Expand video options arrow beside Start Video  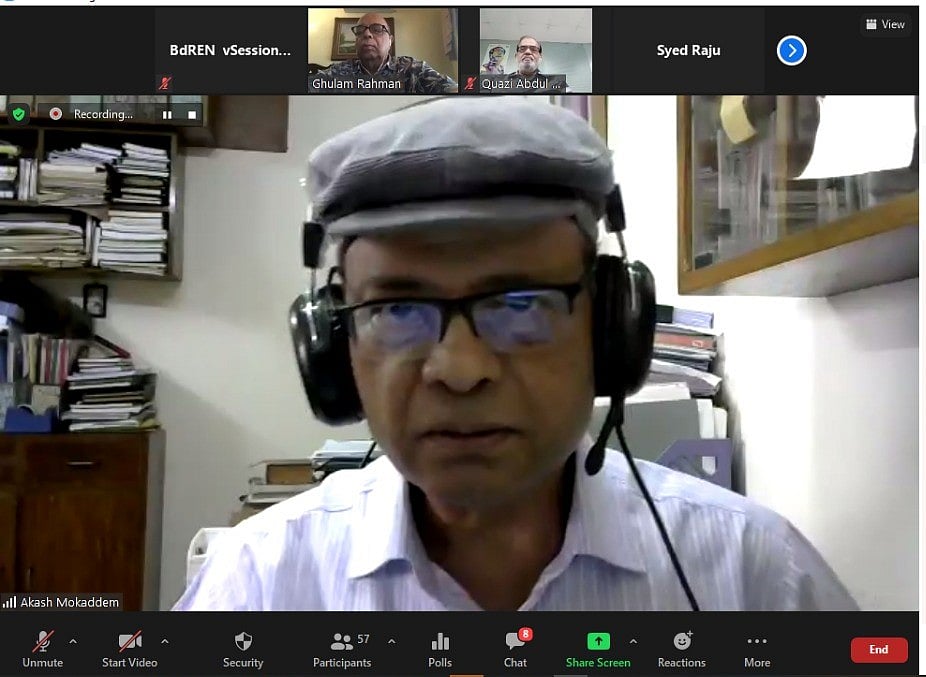point(165,641)
